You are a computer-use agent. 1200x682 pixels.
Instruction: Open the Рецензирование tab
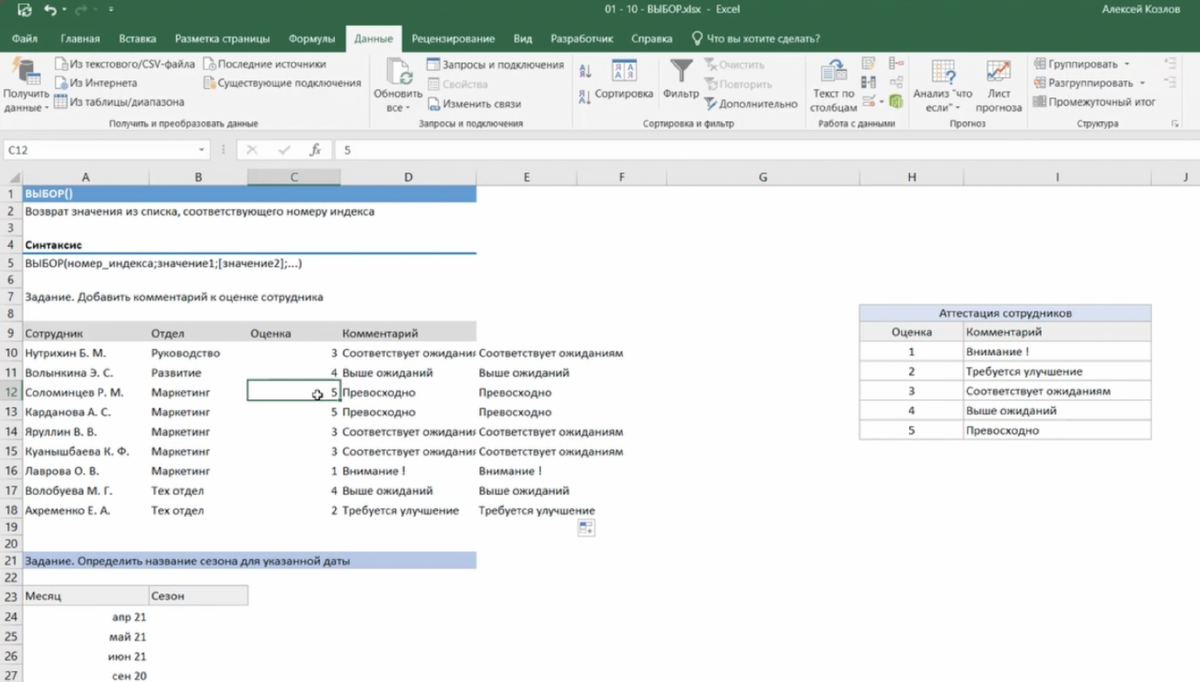tap(453, 39)
